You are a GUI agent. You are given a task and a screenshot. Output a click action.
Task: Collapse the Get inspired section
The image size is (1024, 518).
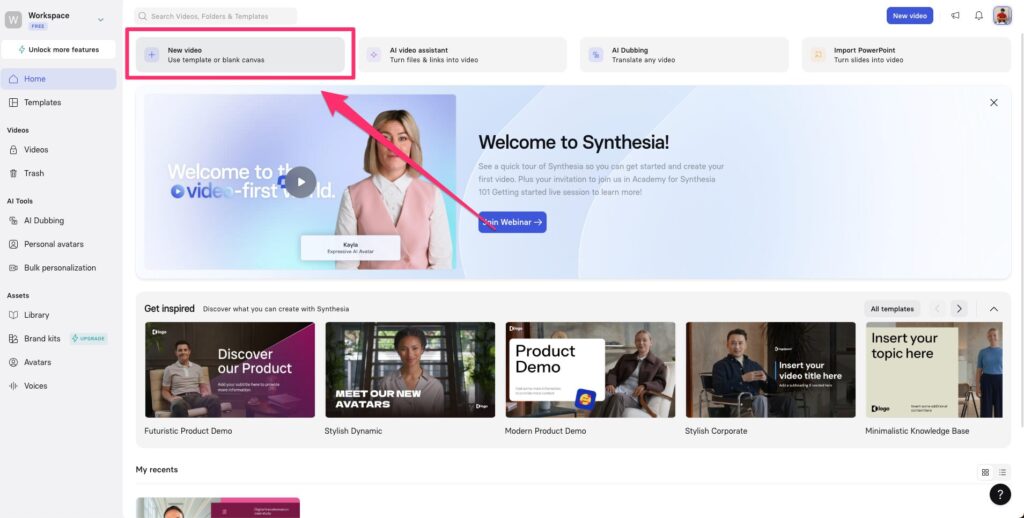tap(993, 309)
